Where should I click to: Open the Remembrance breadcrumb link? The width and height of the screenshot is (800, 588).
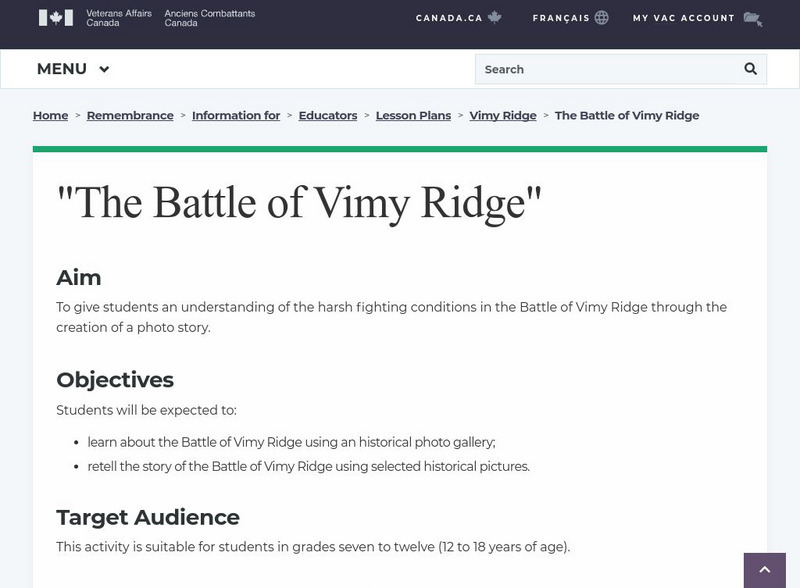tap(130, 115)
